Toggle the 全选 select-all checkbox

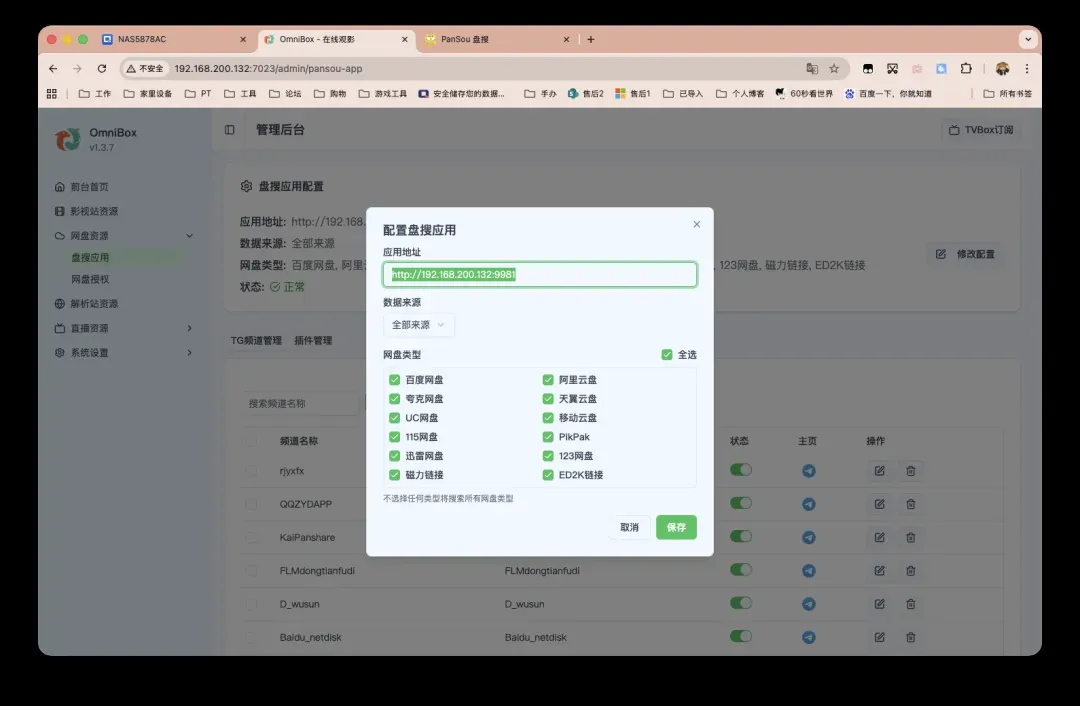pyautogui.click(x=667, y=354)
